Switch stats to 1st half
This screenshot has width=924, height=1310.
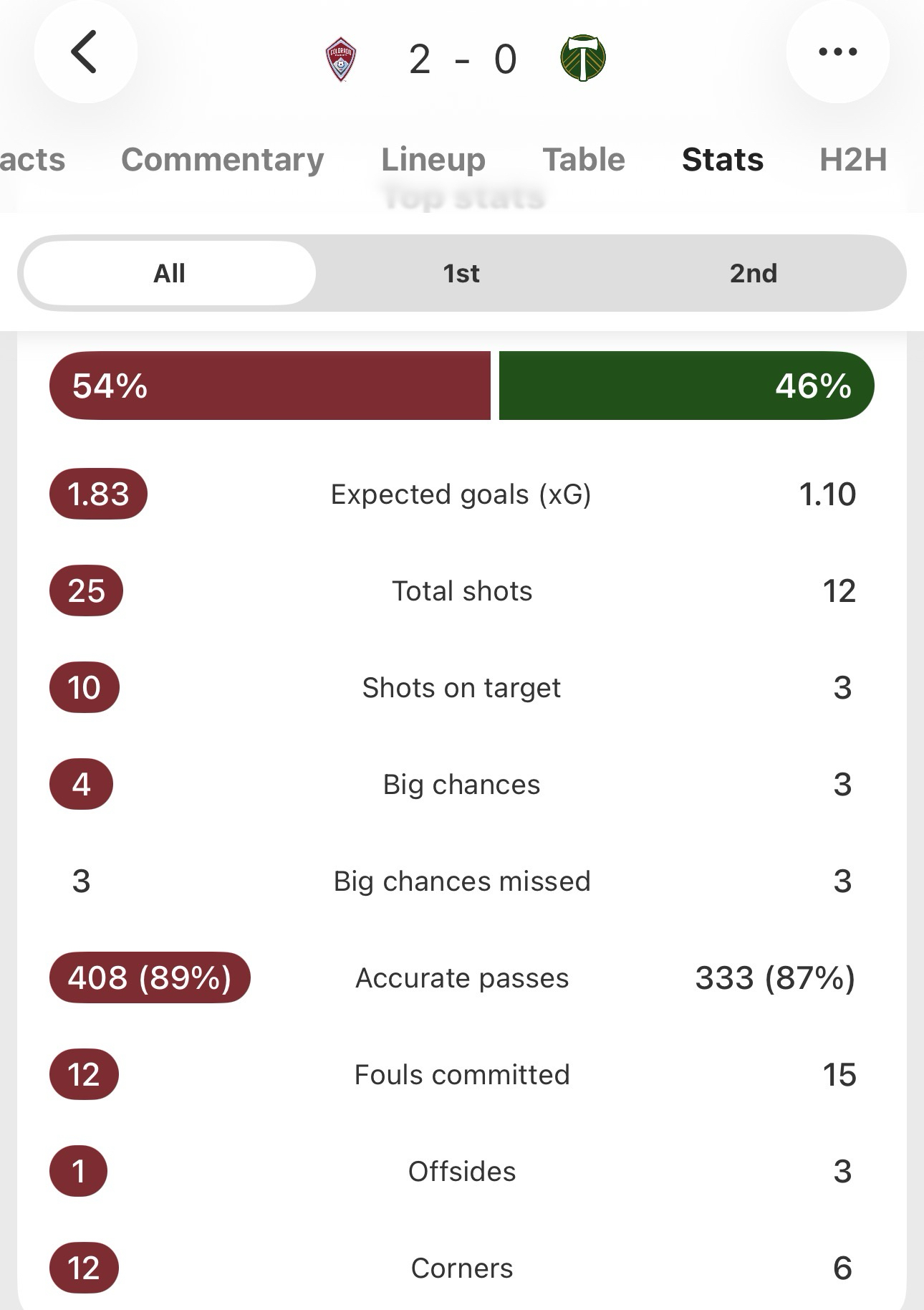pos(461,273)
